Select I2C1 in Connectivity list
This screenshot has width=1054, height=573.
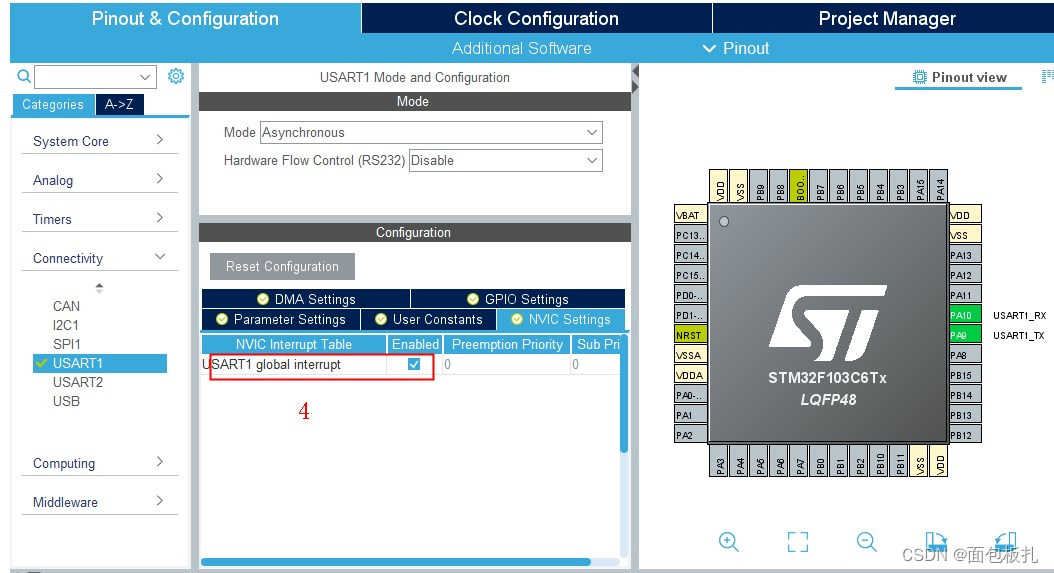click(x=66, y=325)
